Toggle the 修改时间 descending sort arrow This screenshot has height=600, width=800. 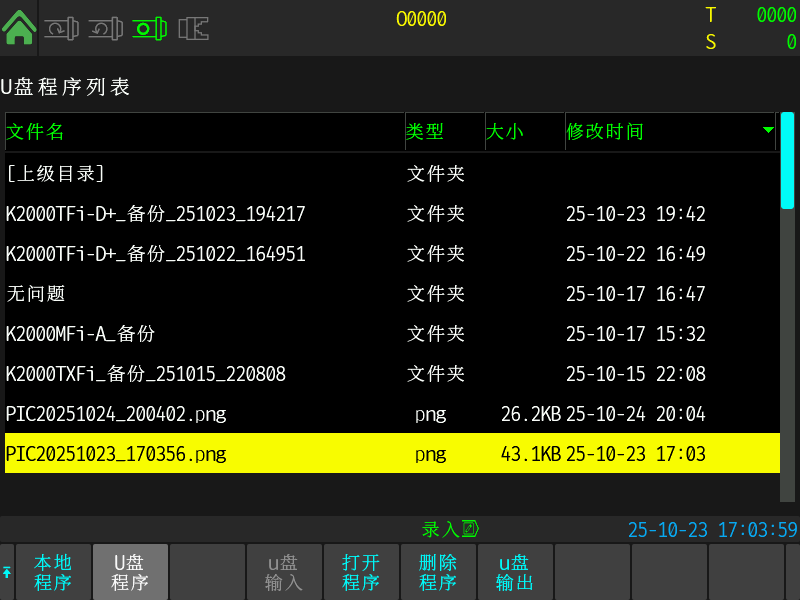[768, 131]
